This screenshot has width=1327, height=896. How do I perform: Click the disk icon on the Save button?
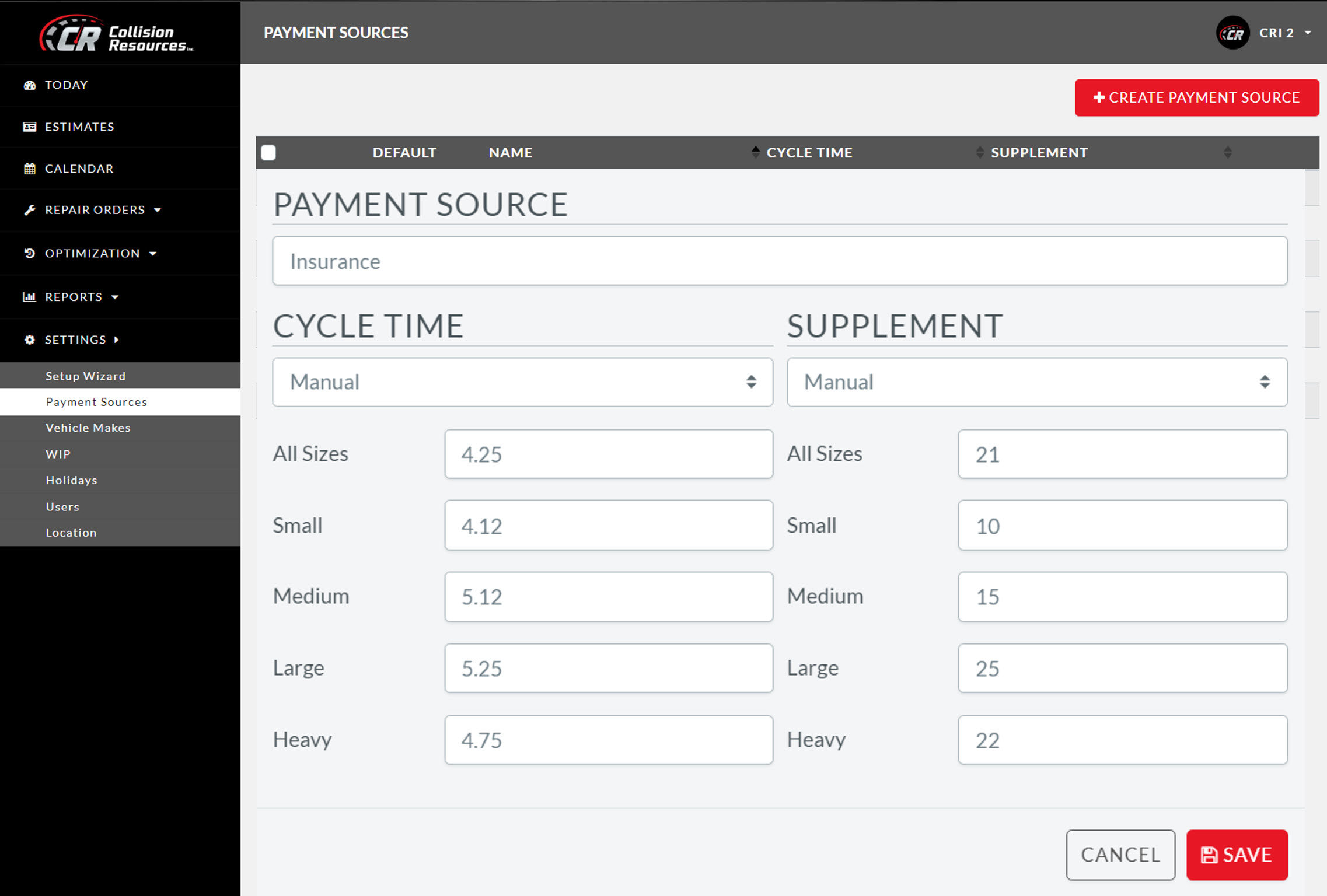click(x=1210, y=854)
